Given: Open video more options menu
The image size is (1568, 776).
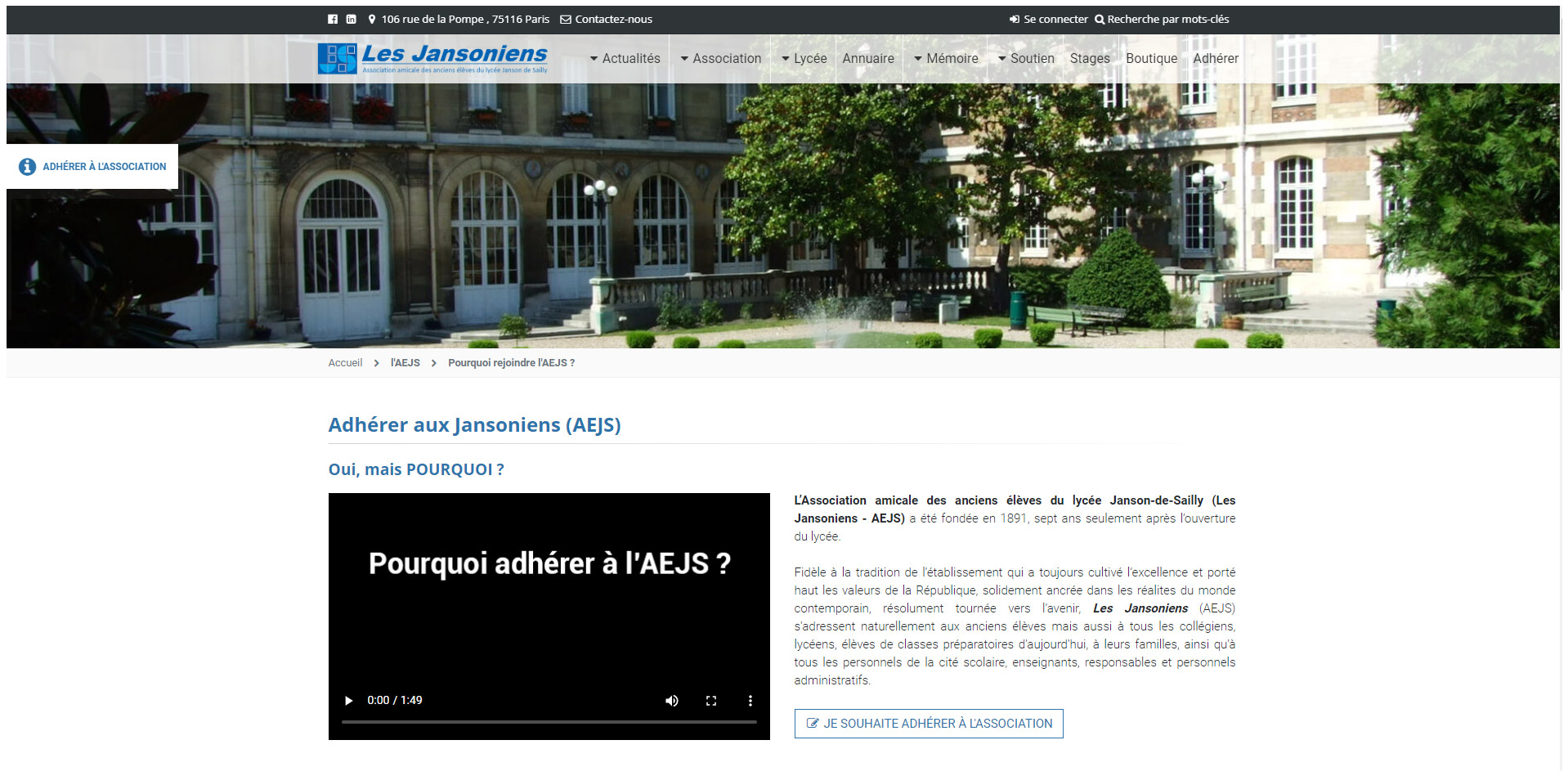Looking at the screenshot, I should coord(750,700).
